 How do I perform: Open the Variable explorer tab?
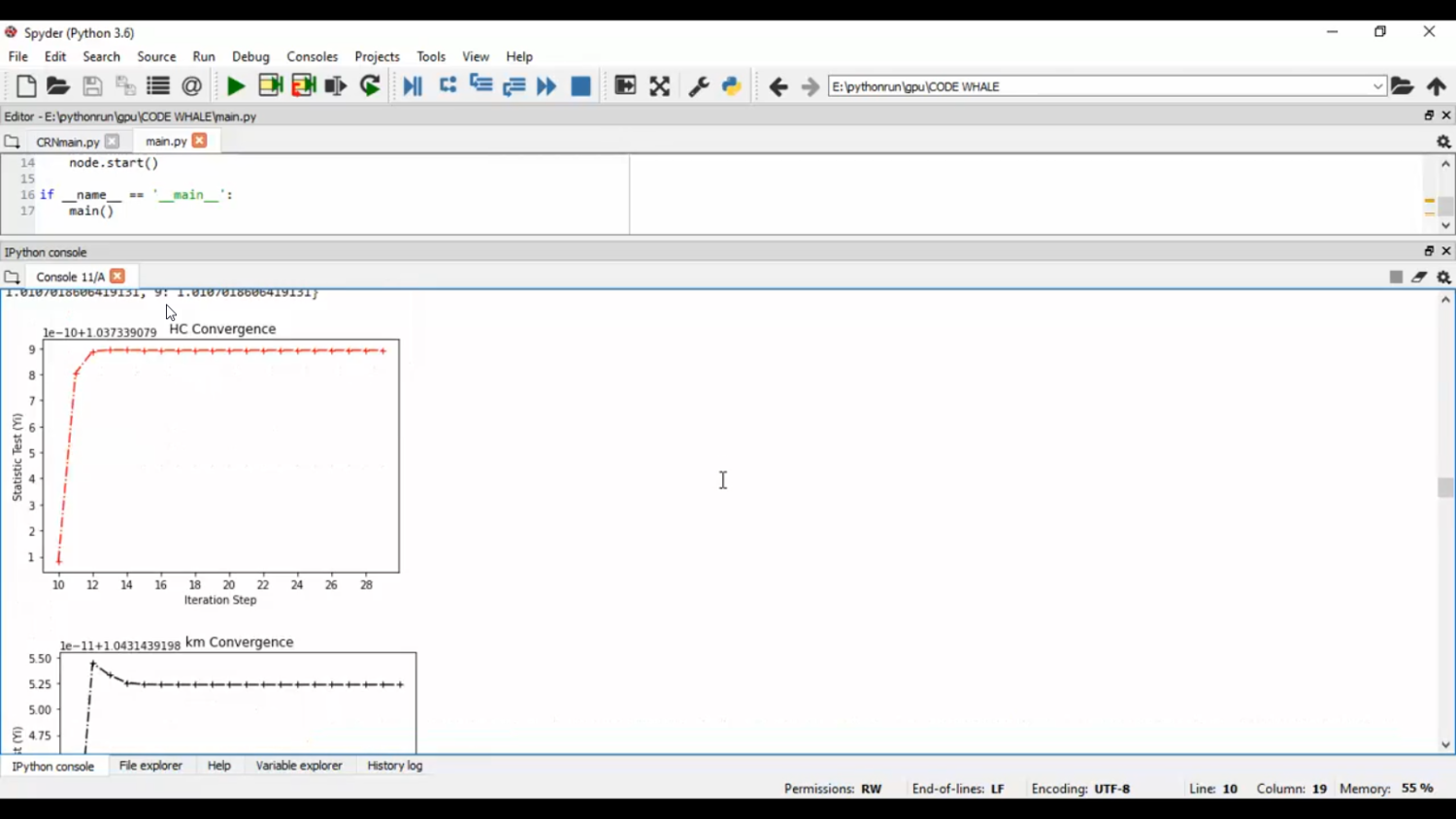pos(299,766)
